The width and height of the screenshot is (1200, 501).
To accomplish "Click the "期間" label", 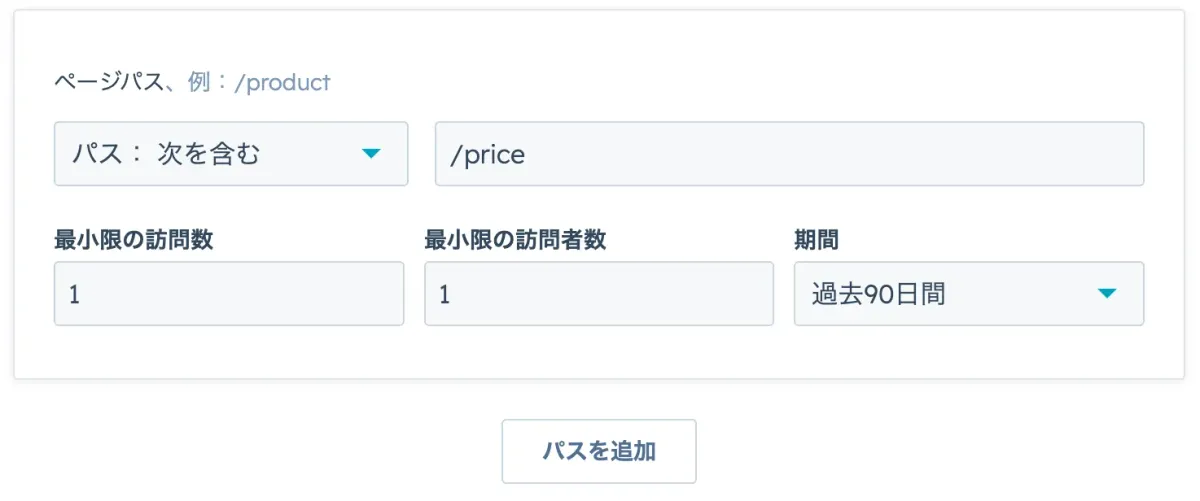I will point(816,240).
